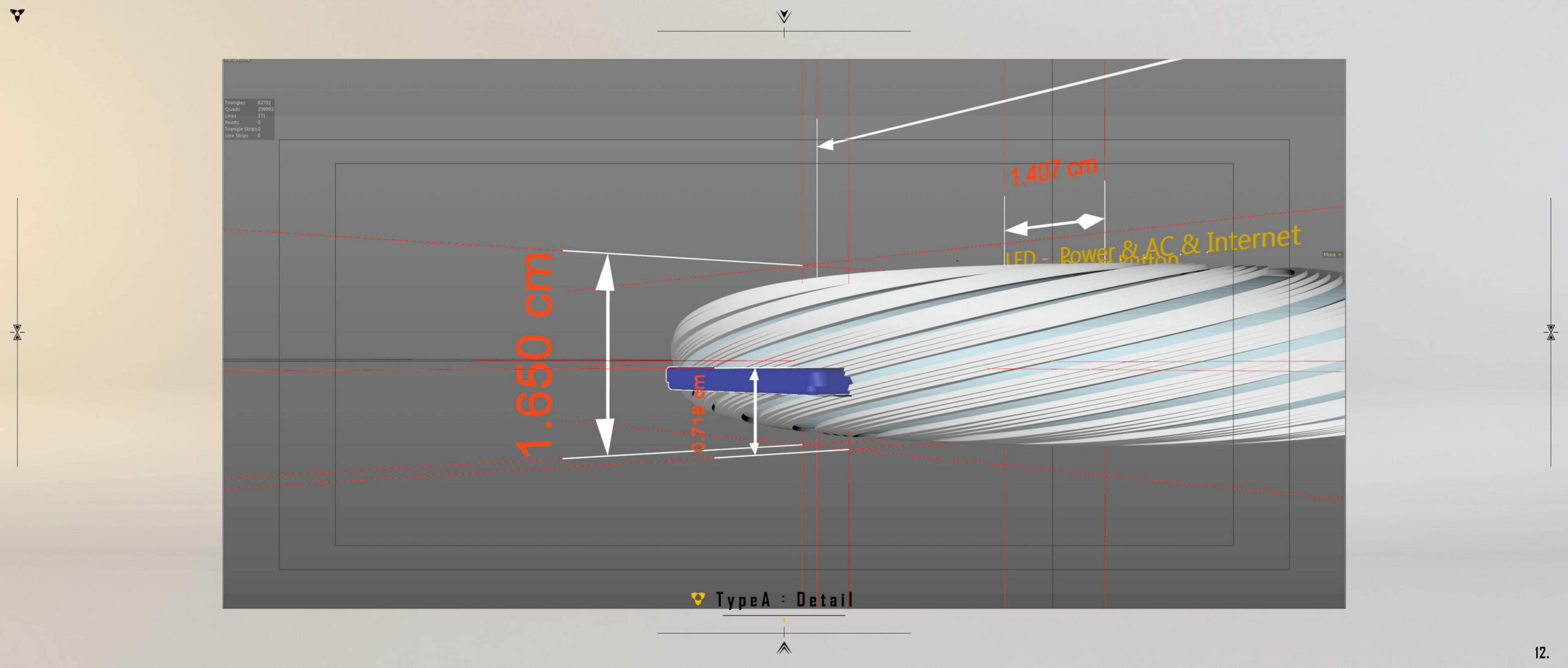
Task: Click the upward chevron at bottom center
Action: coord(783,648)
